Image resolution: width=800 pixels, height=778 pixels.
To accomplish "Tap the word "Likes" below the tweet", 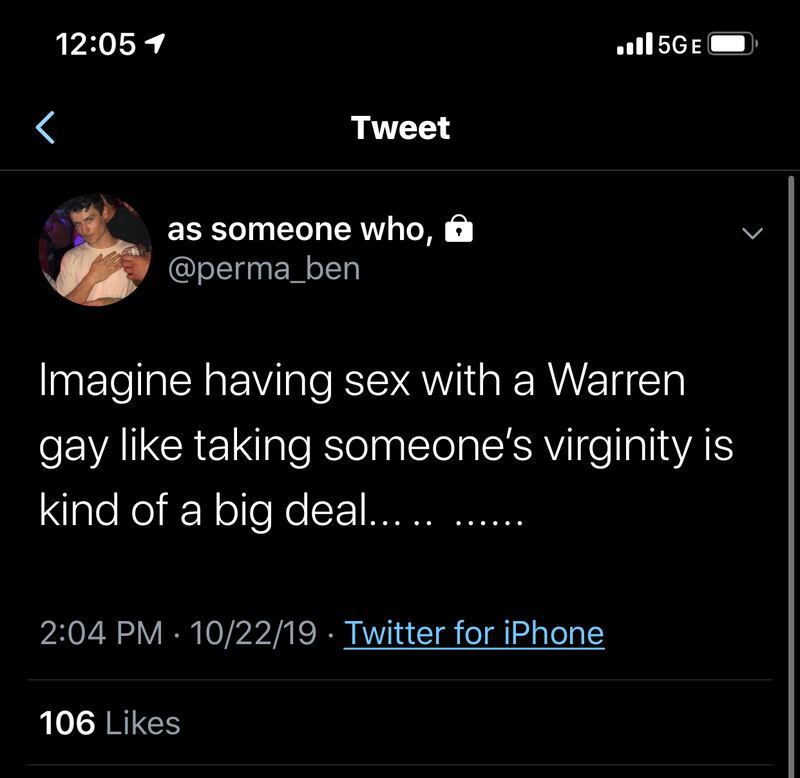I will (x=142, y=722).
